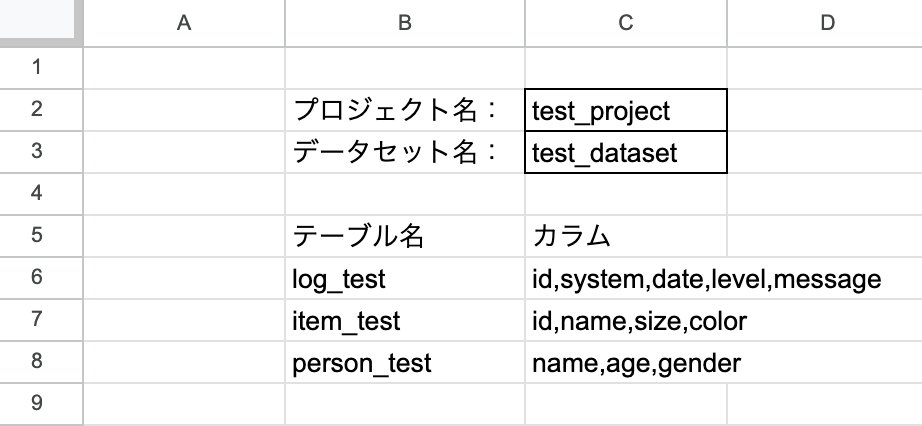The image size is (922, 426).
Task: Select column D header
Action: (826, 23)
